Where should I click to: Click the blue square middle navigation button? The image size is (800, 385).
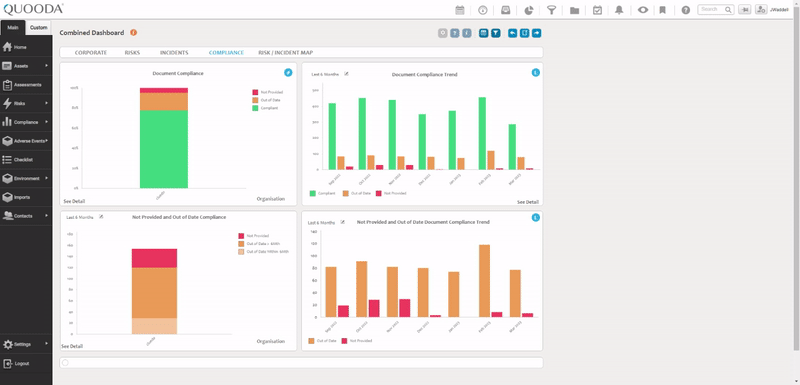click(524, 33)
